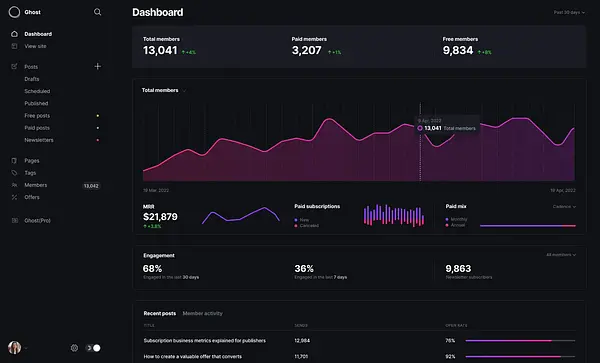Open Subscription business metrics post title
The width and height of the screenshot is (600, 363).
(x=204, y=340)
